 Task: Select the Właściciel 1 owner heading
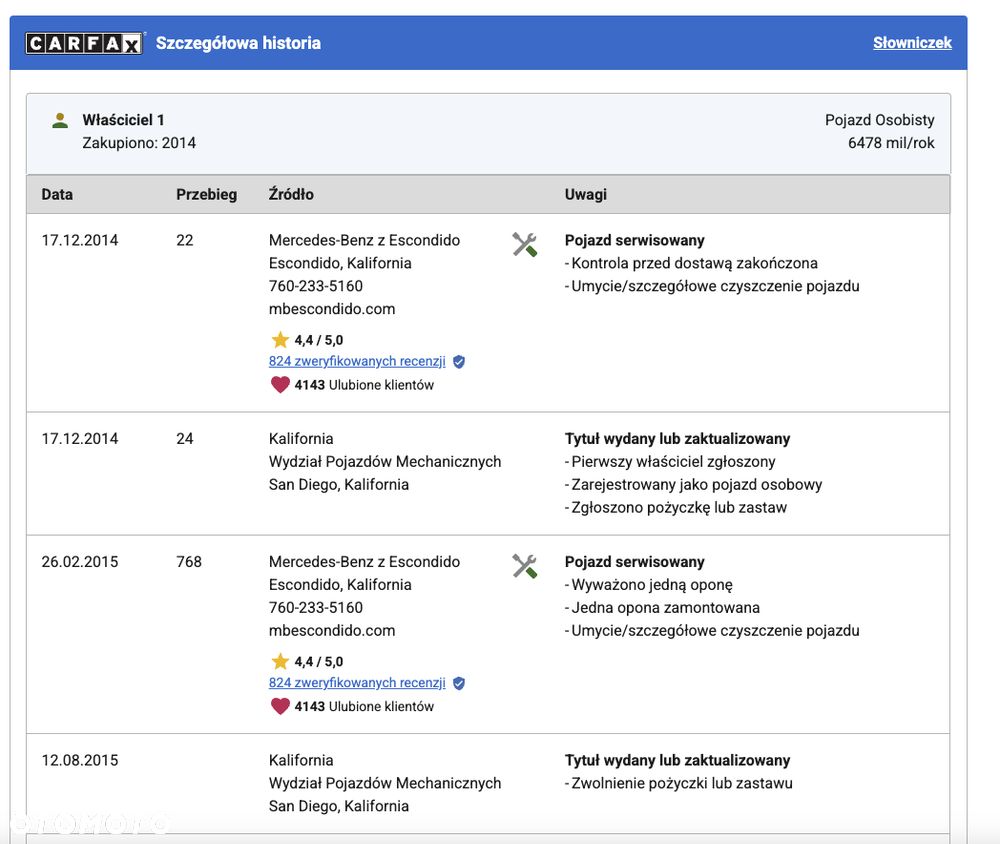click(123, 120)
